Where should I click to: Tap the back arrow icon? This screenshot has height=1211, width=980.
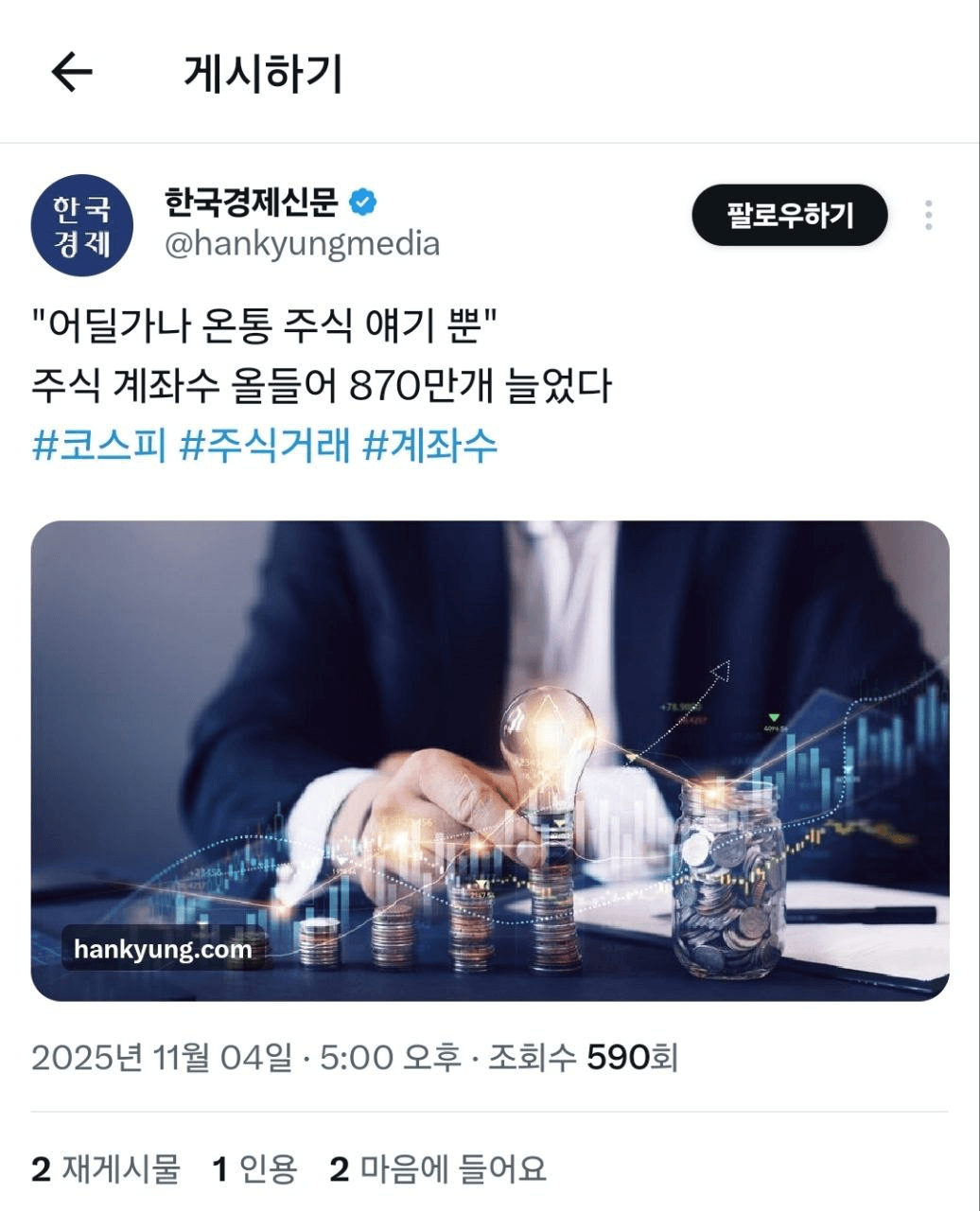coord(72,72)
